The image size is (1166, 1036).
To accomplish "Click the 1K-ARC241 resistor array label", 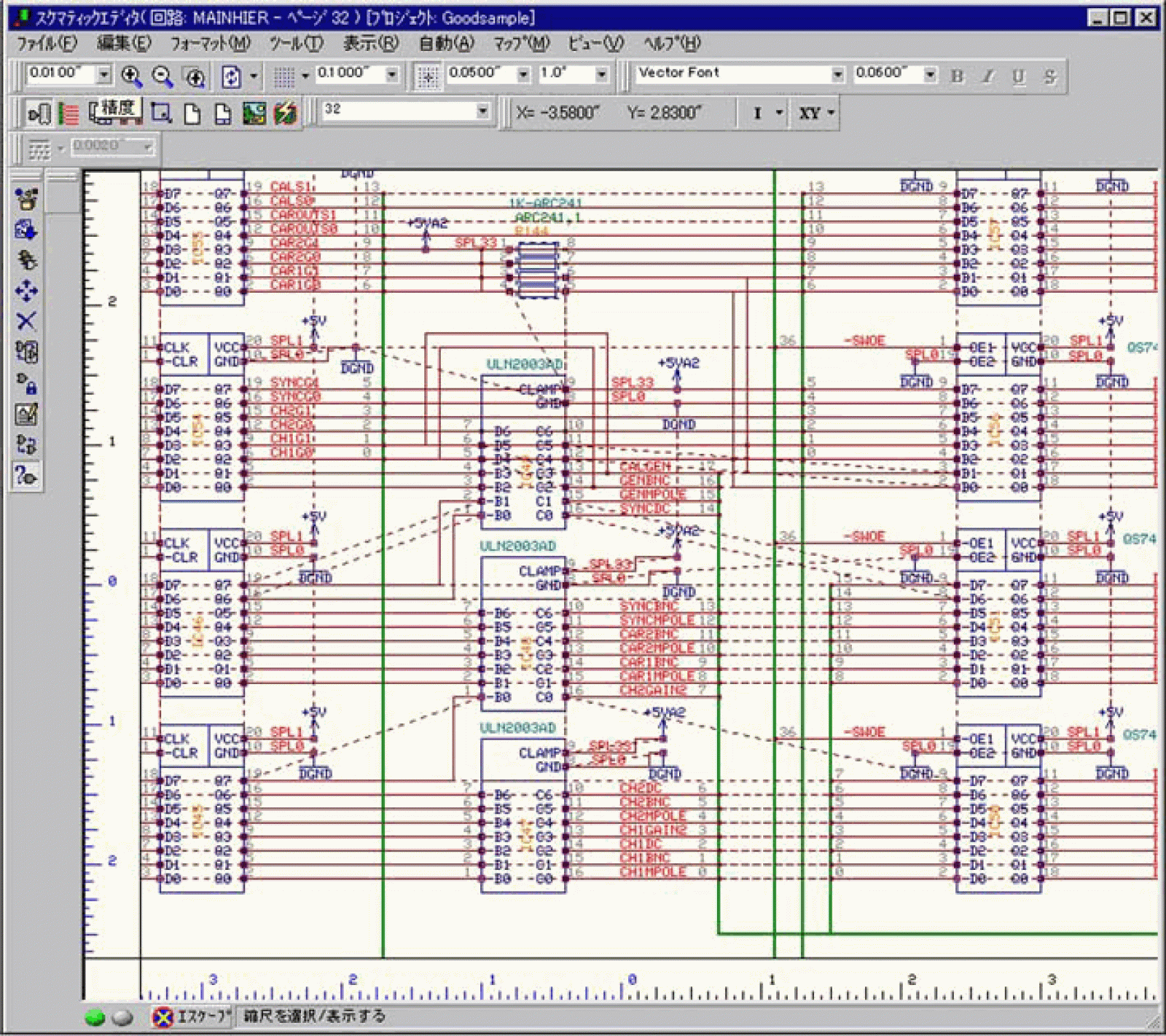I will click(x=545, y=203).
